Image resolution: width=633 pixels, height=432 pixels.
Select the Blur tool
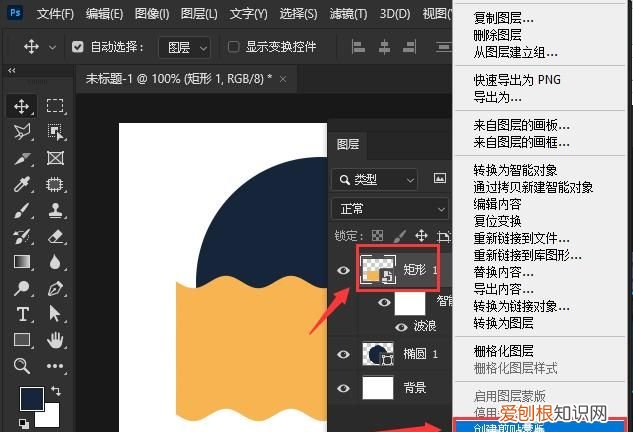(x=55, y=262)
